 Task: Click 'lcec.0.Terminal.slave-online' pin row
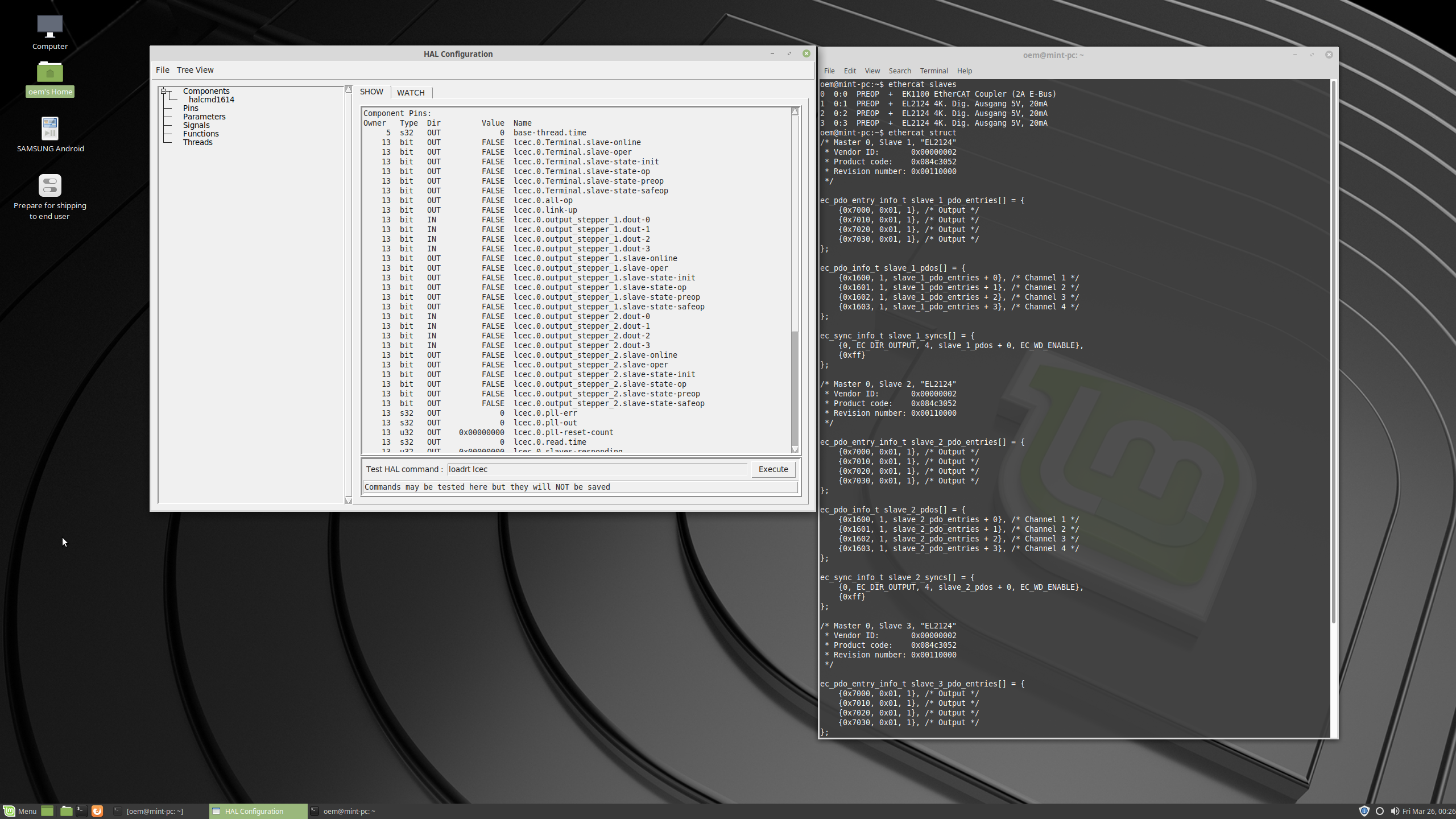577,142
